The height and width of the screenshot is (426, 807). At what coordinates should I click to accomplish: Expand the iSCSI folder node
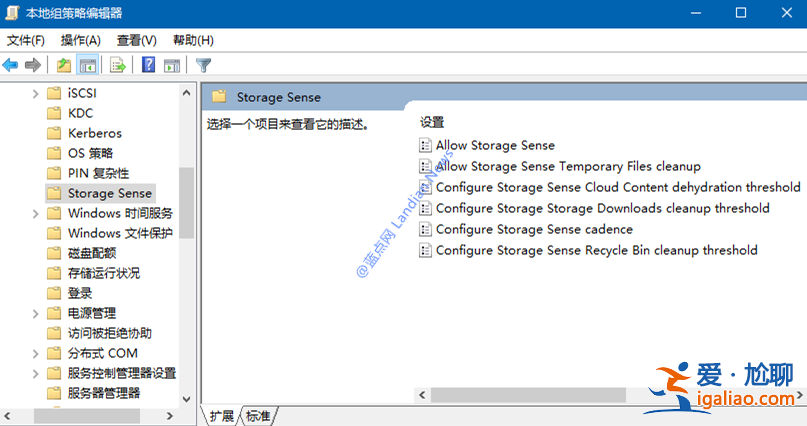pyautogui.click(x=35, y=93)
